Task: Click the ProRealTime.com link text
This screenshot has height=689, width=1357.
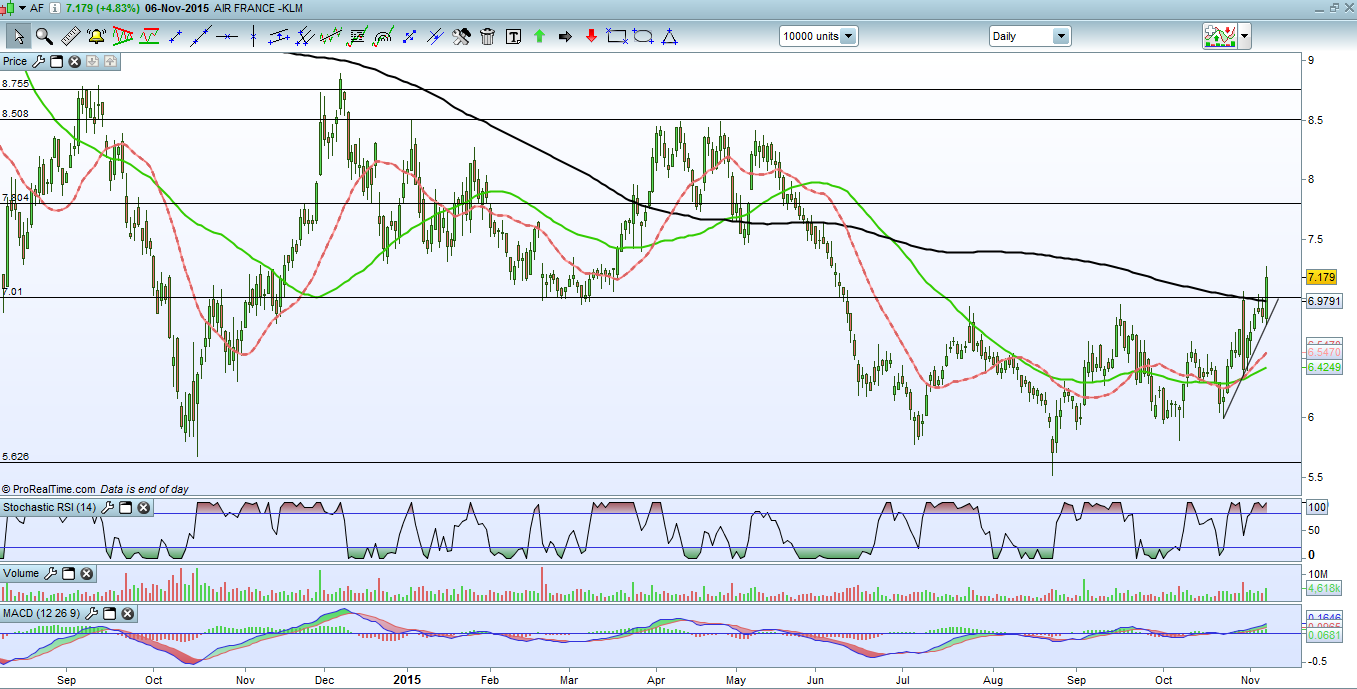Action: pos(54,489)
